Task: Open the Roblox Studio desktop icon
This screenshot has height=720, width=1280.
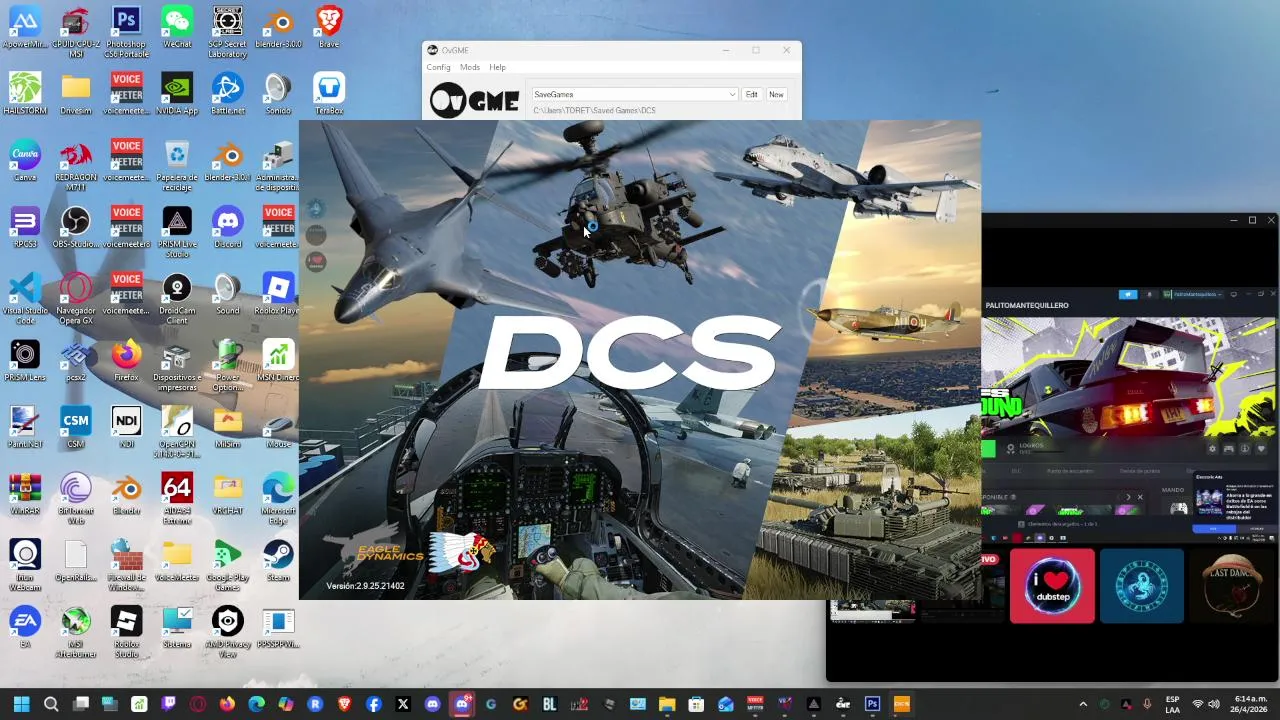Action: point(126,632)
